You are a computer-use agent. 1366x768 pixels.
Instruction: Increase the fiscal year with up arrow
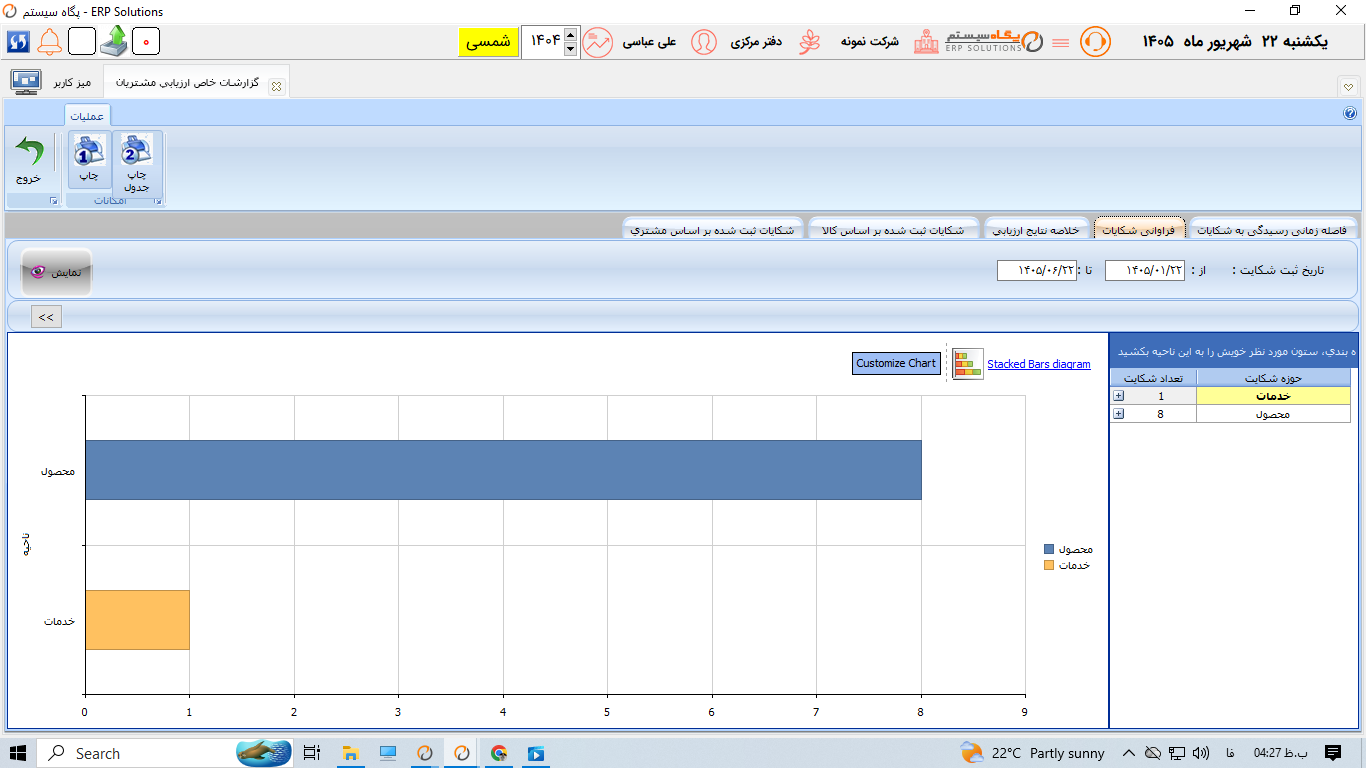570,35
